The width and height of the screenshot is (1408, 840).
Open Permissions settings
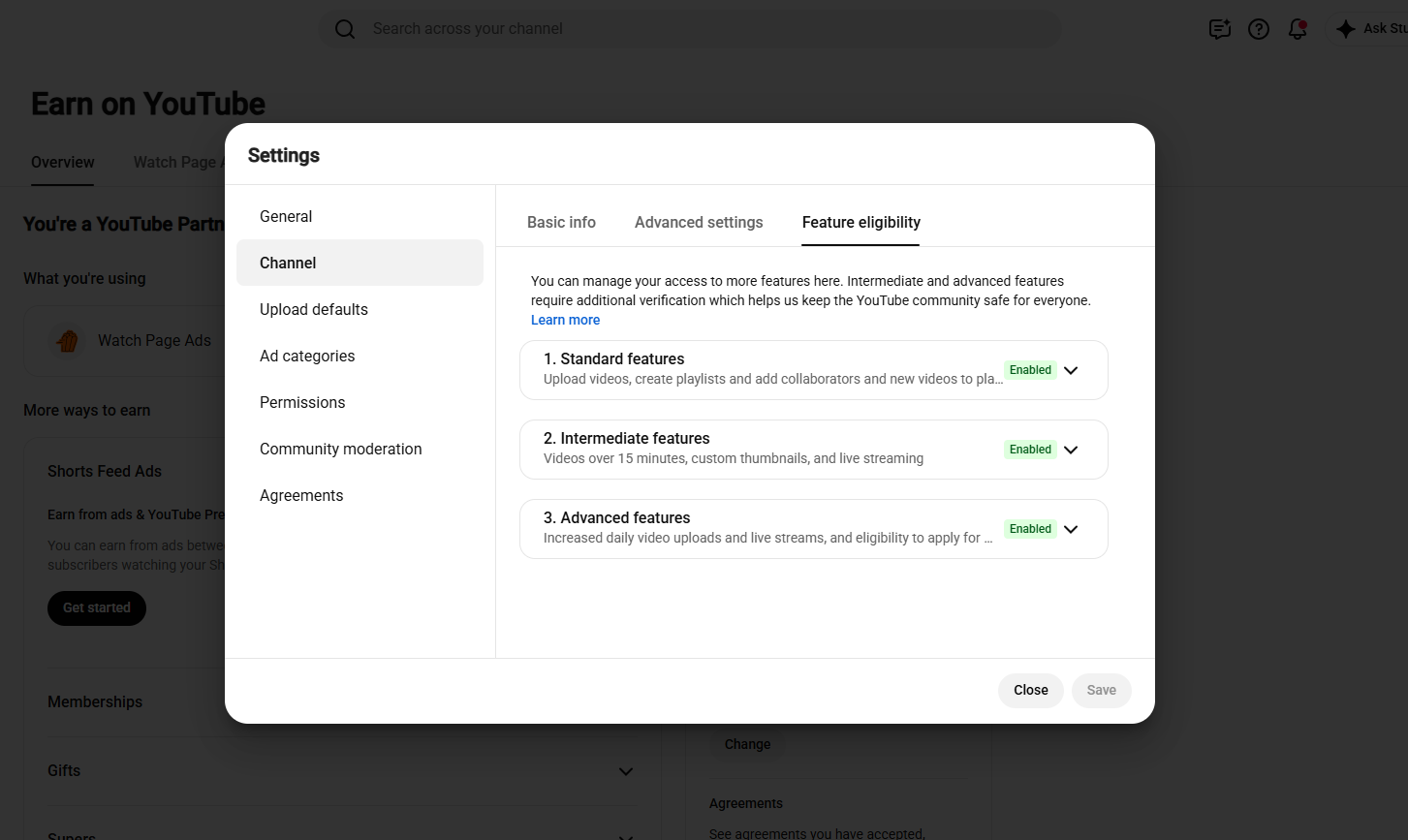pyautogui.click(x=360, y=402)
